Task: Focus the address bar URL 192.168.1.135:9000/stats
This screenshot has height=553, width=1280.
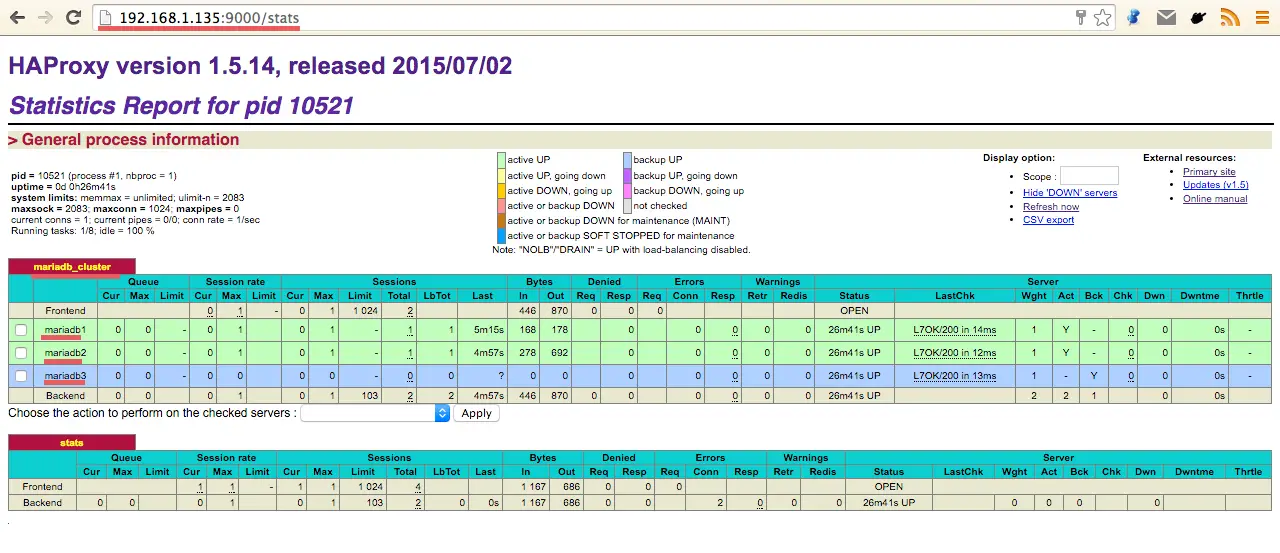Action: tap(208, 18)
